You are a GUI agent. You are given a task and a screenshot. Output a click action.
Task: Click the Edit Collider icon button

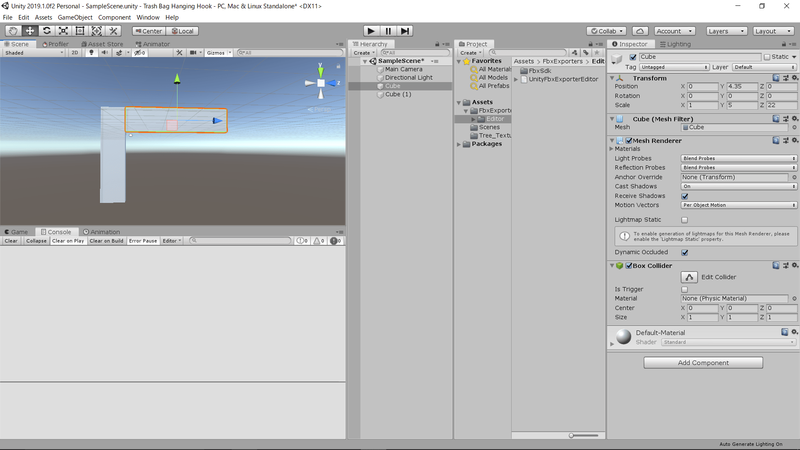pos(689,277)
